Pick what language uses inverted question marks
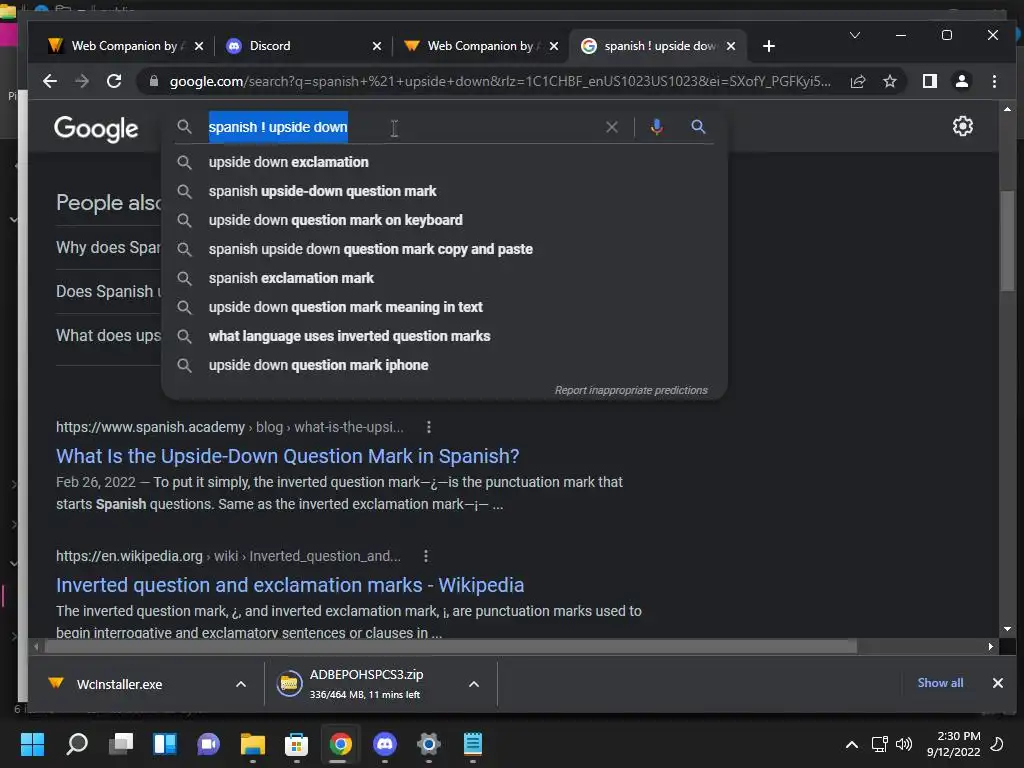 444,336
